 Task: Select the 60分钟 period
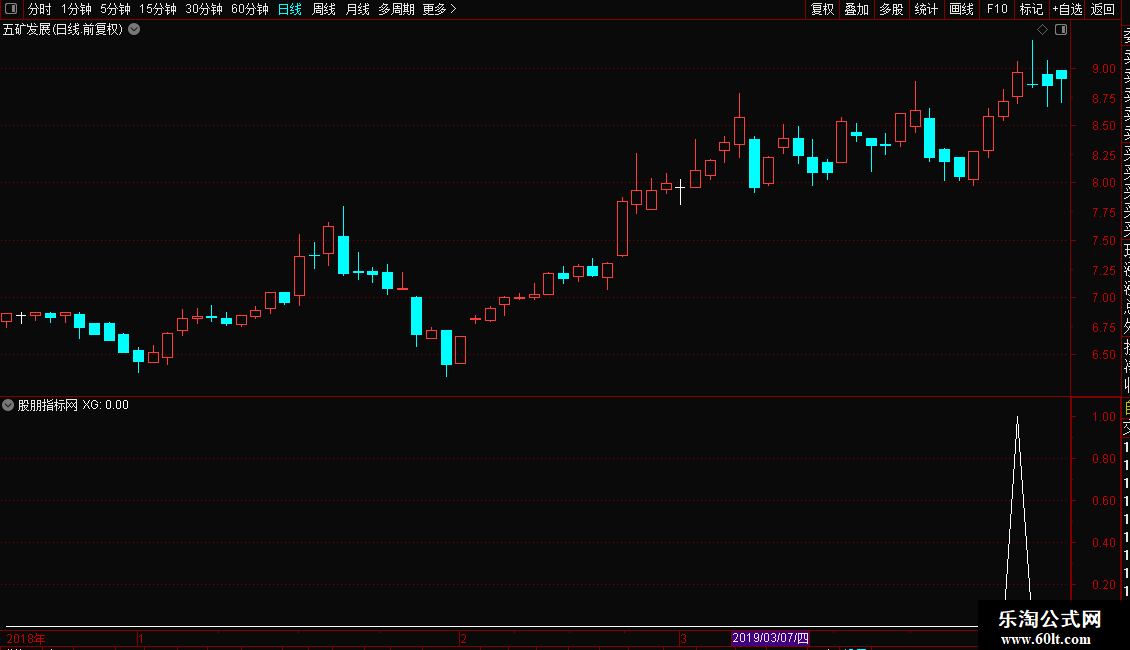[x=249, y=9]
